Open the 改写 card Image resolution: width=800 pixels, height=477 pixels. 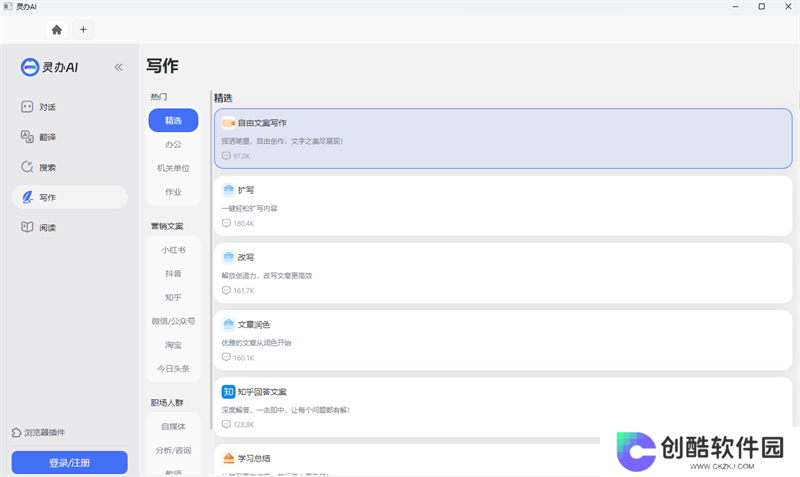click(x=503, y=273)
